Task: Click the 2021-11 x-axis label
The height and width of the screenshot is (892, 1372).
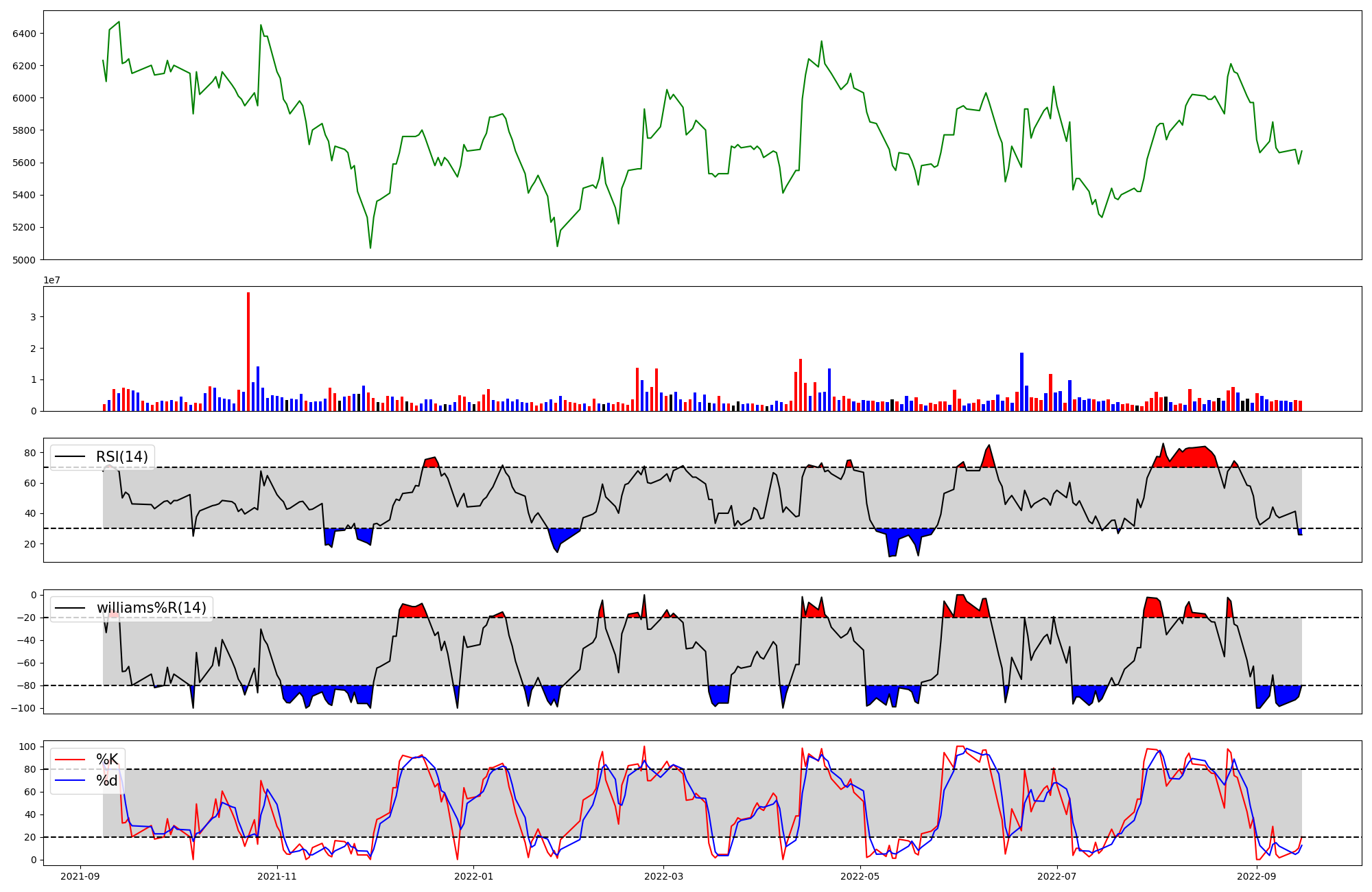Action: 277,876
